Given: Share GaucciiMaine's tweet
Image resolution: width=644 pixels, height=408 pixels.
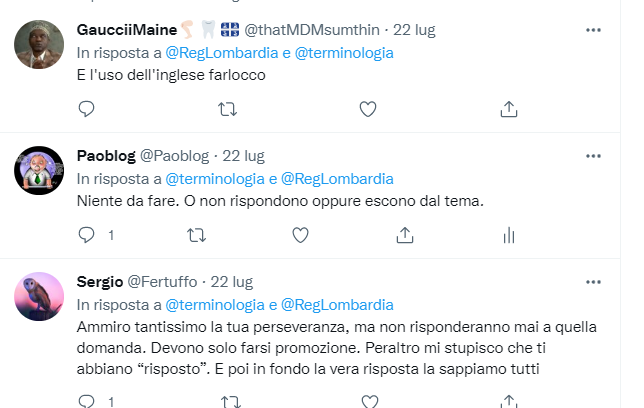Looking at the screenshot, I should (508, 108).
